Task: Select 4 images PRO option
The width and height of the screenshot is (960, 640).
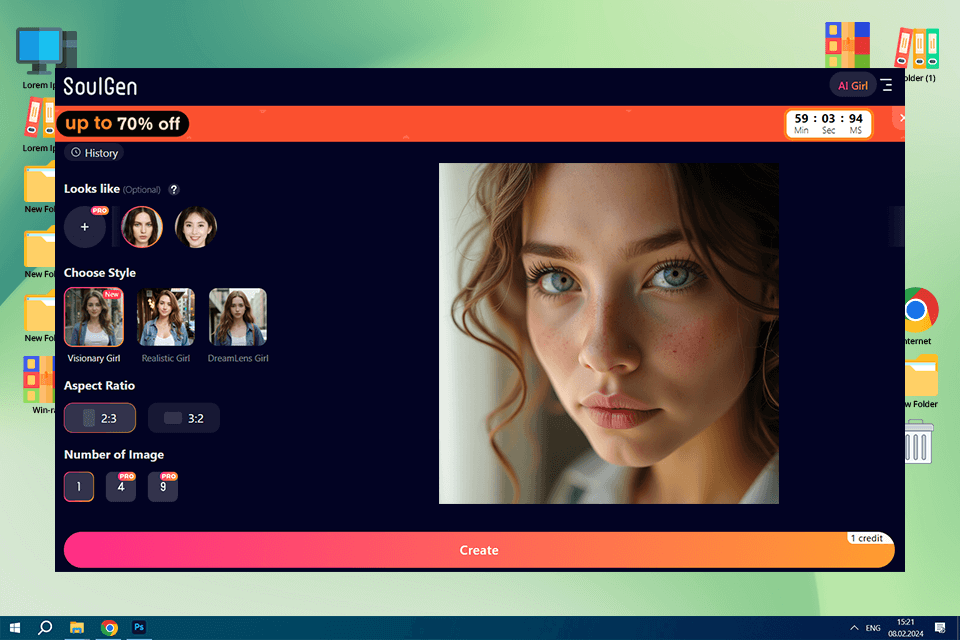Action: coord(121,487)
